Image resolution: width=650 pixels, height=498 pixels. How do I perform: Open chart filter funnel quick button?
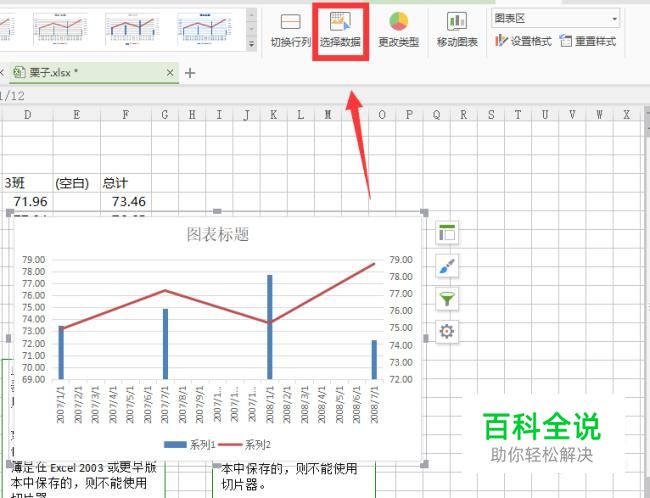[447, 299]
